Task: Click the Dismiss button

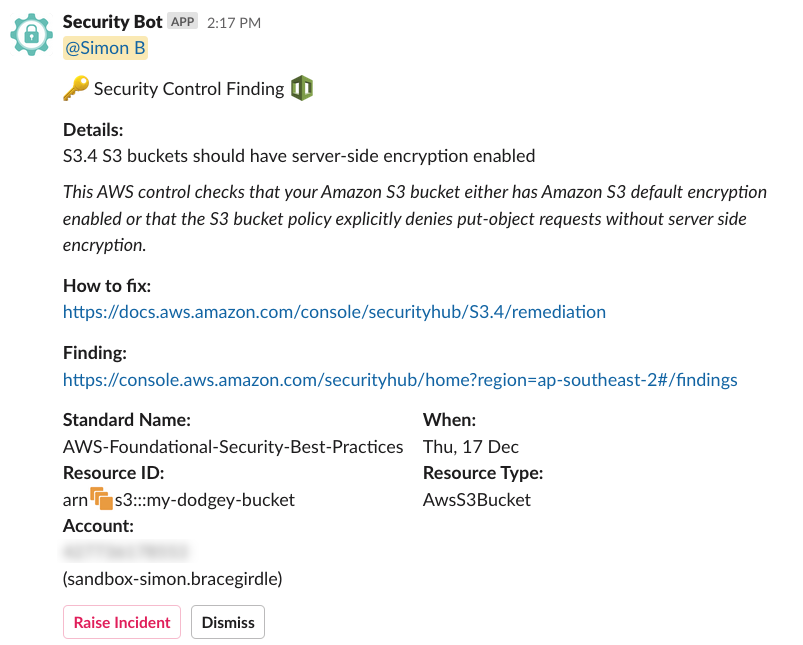Action: coord(228,622)
